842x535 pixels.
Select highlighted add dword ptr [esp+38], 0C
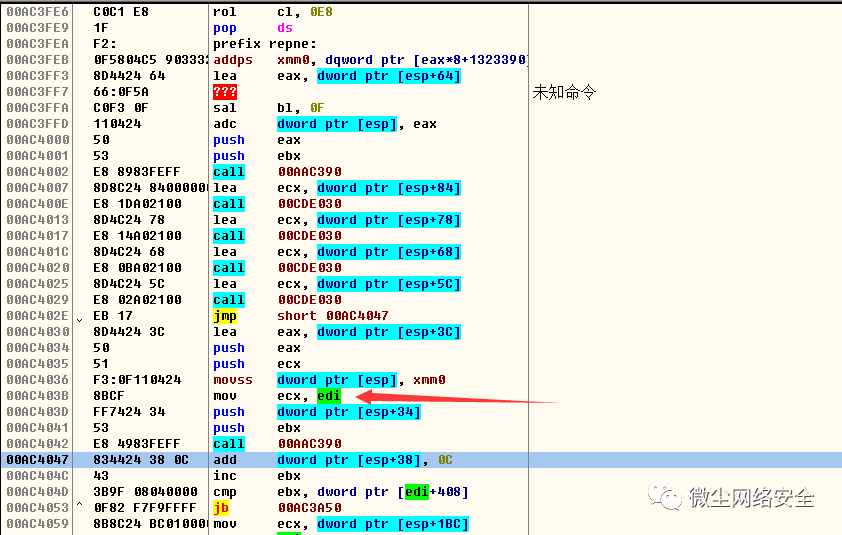[333, 460]
